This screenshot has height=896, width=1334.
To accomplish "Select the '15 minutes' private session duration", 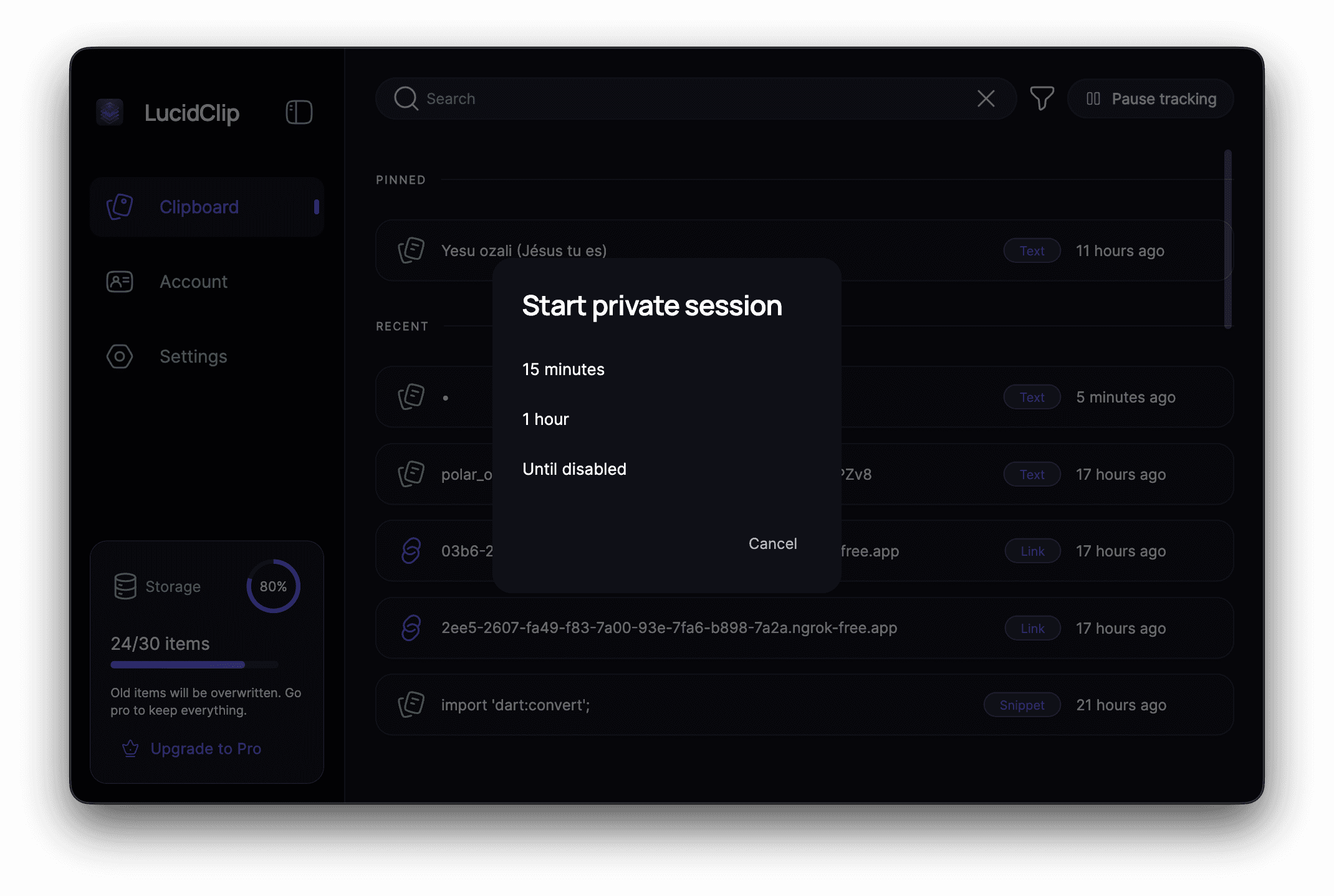I will pos(563,368).
